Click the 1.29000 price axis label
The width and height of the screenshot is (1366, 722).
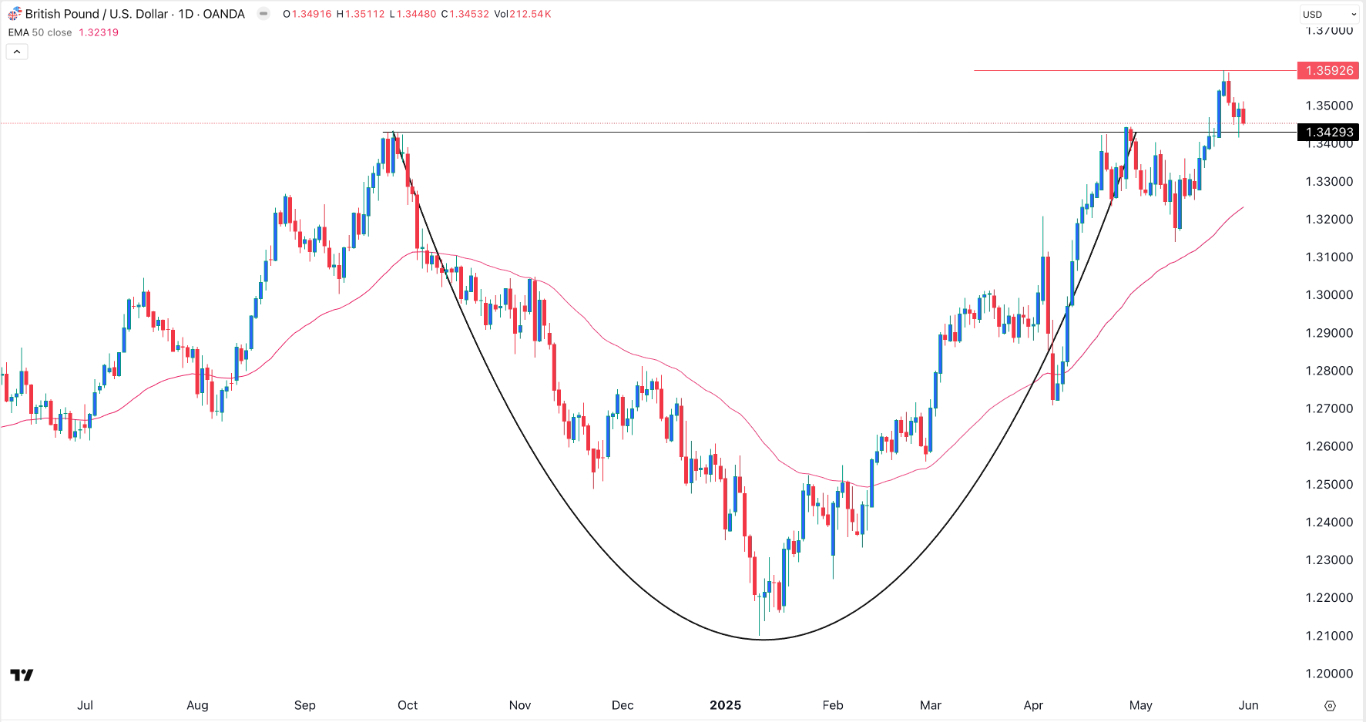(x=1329, y=333)
